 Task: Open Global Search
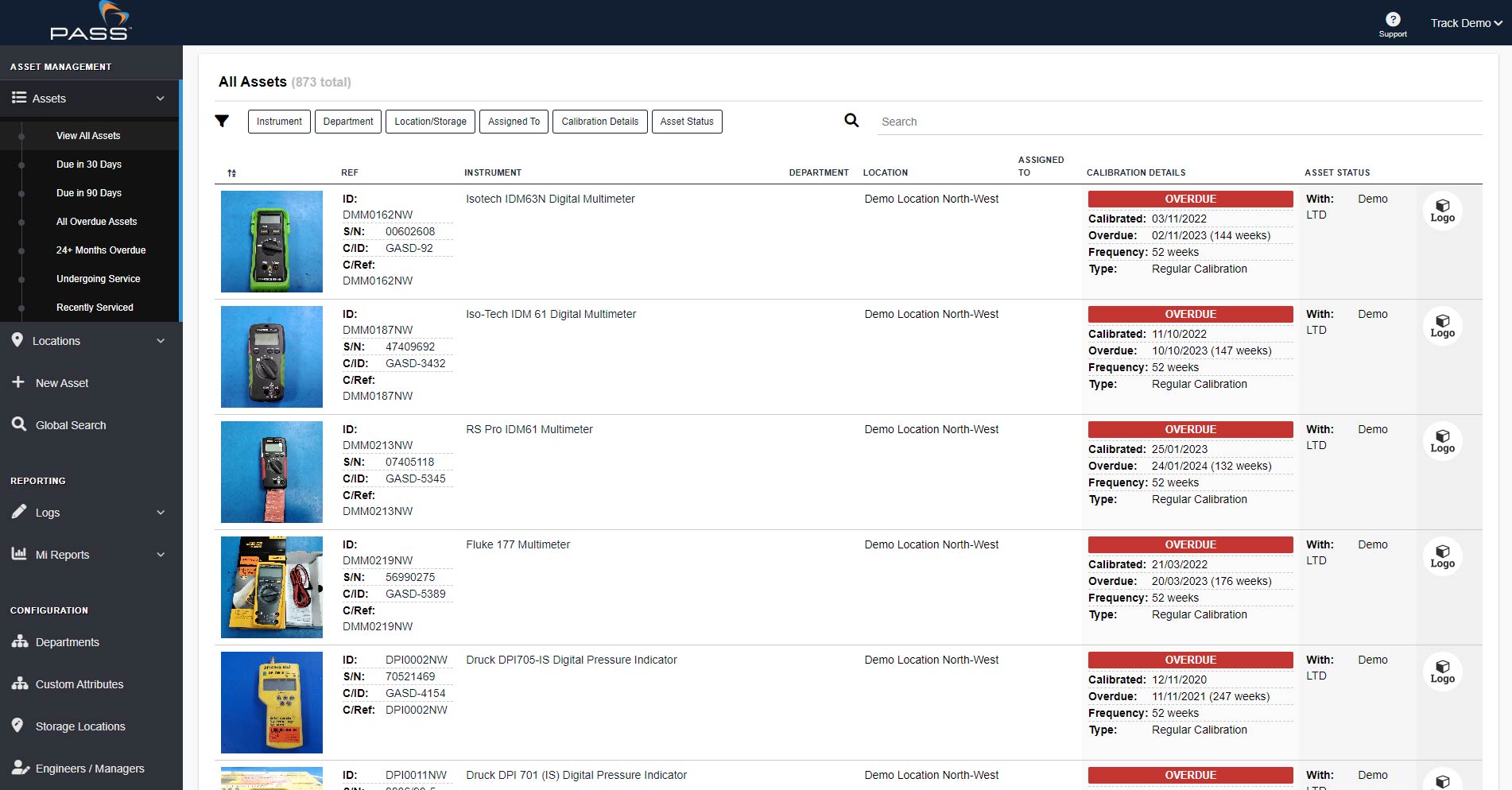point(71,425)
